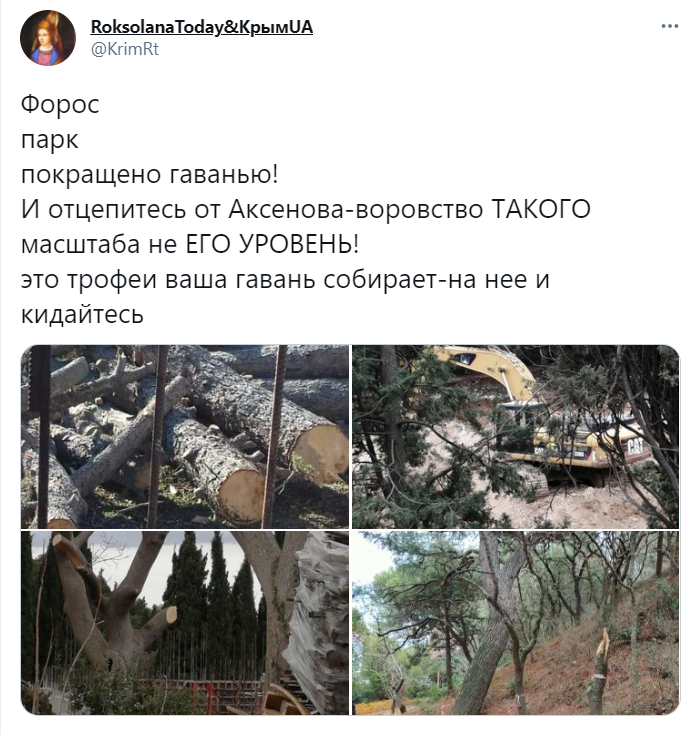
Task: View the forest slope broken tree photo
Action: click(x=515, y=623)
